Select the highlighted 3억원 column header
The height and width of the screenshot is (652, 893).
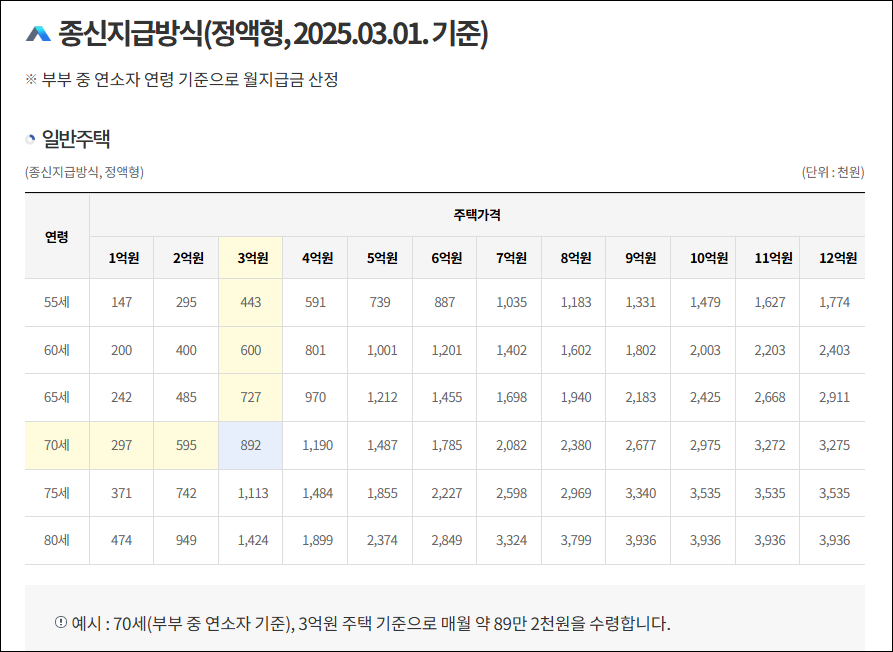click(x=253, y=258)
